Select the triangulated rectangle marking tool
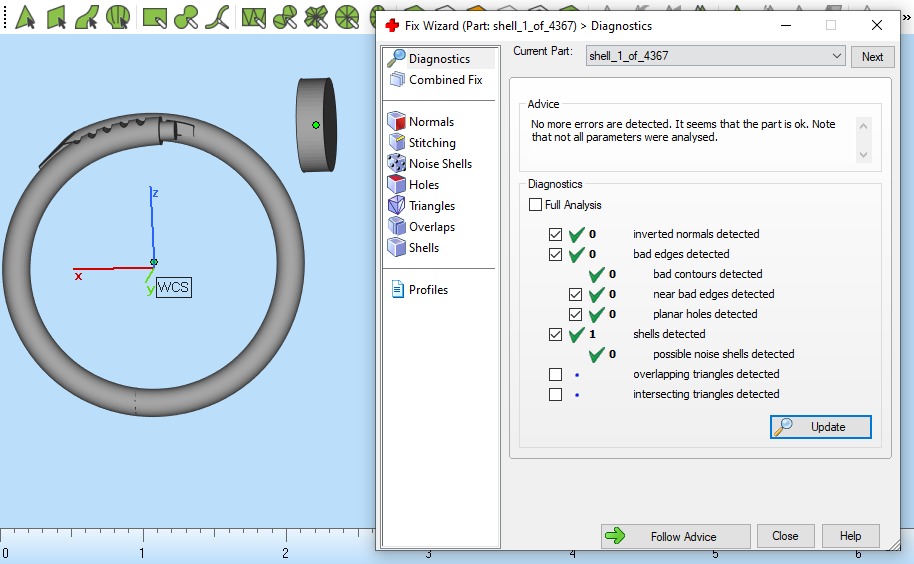 254,17
